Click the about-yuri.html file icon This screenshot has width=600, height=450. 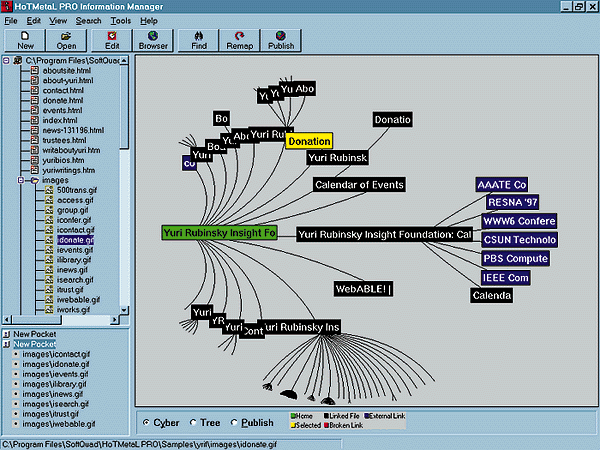pyautogui.click(x=34, y=80)
